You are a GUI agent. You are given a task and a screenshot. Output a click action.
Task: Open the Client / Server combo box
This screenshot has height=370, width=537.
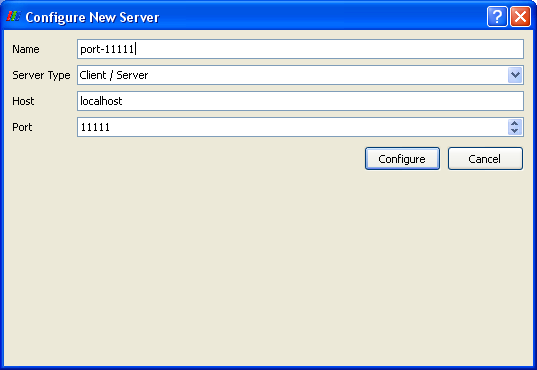click(x=300, y=75)
